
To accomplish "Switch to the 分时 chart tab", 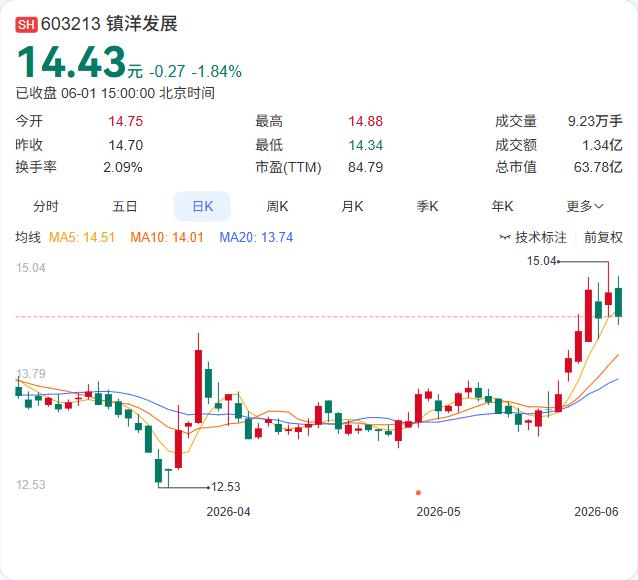I will click(x=46, y=206).
